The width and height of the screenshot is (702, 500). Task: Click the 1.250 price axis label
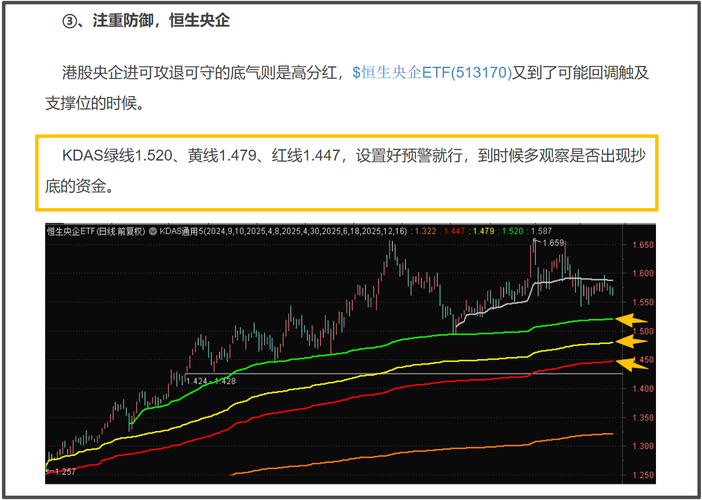pyautogui.click(x=643, y=475)
